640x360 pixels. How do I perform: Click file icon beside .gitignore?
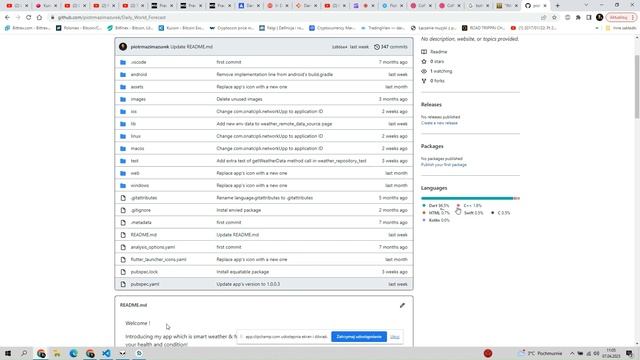pyautogui.click(x=123, y=210)
